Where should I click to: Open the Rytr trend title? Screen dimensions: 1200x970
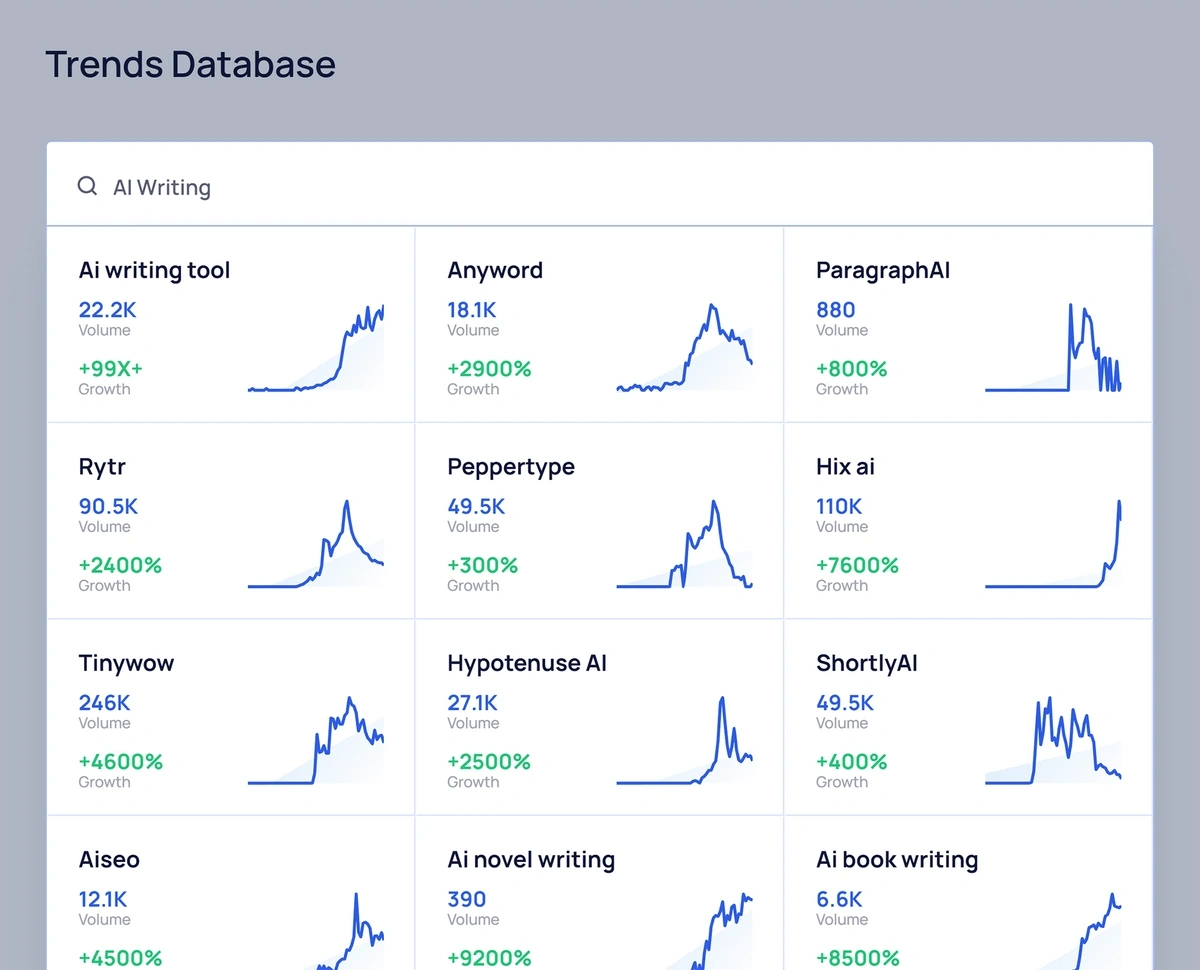pos(102,467)
